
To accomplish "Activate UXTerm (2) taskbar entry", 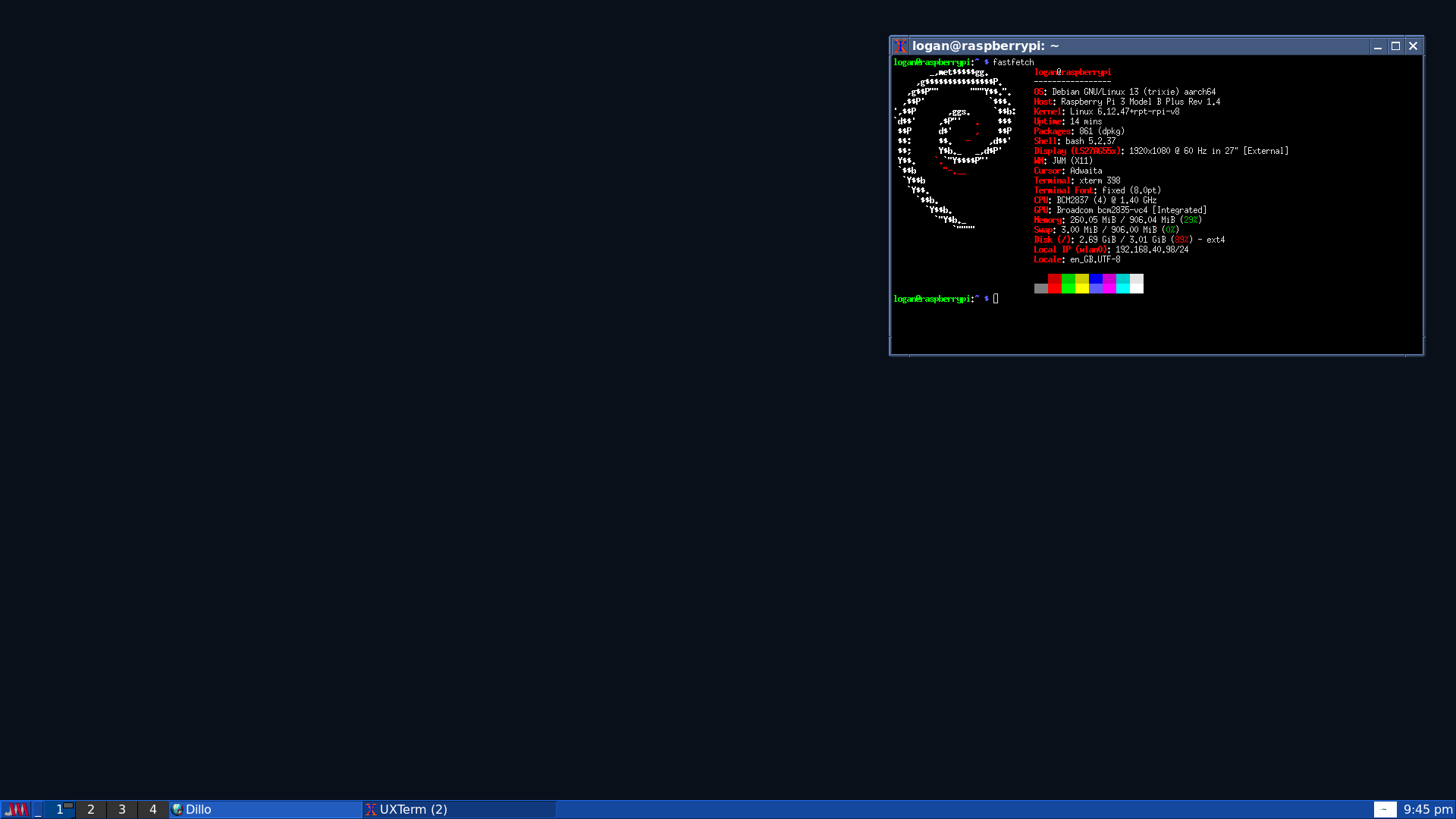I will click(459, 809).
